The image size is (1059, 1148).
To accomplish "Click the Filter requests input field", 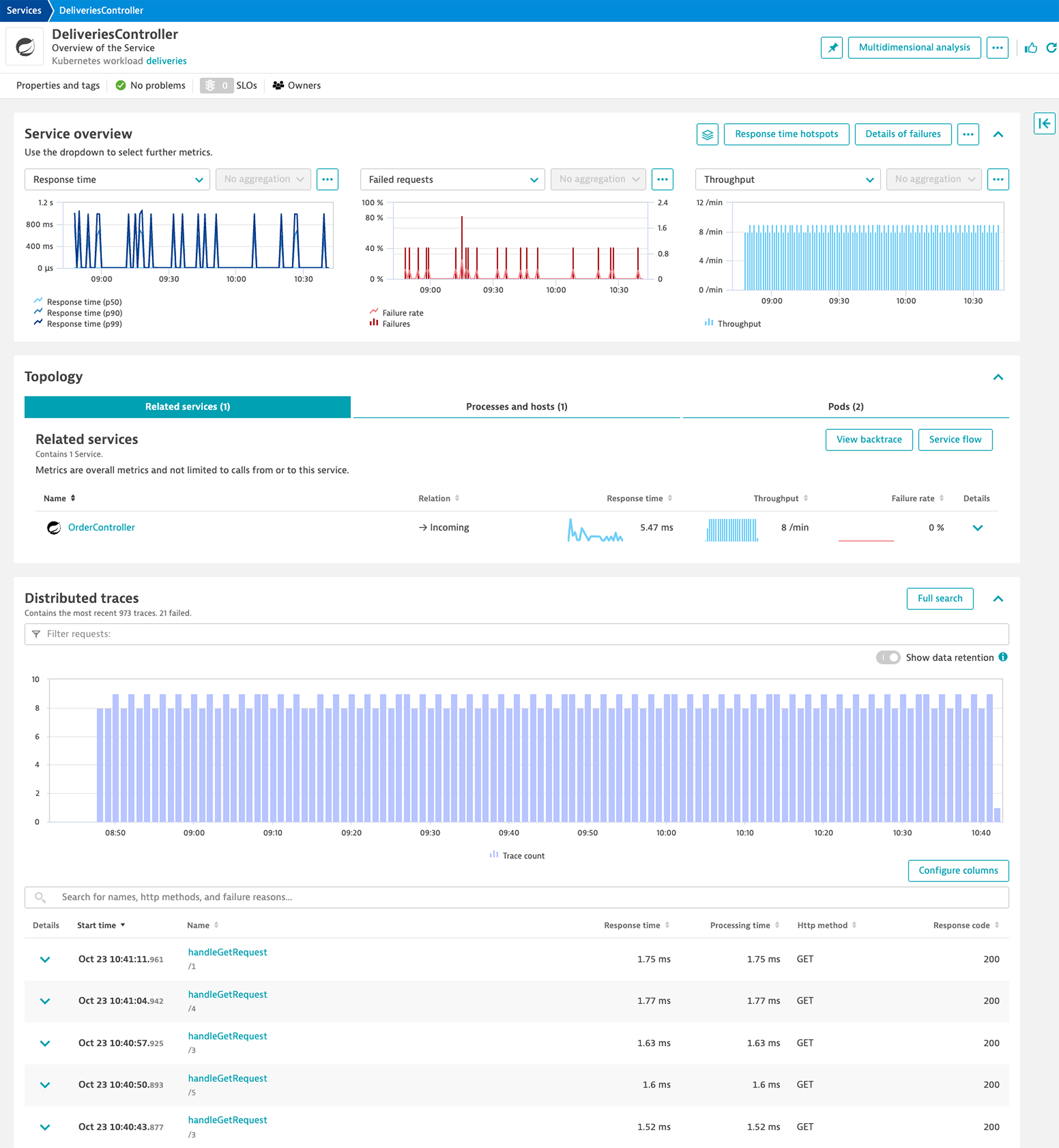I will (516, 634).
